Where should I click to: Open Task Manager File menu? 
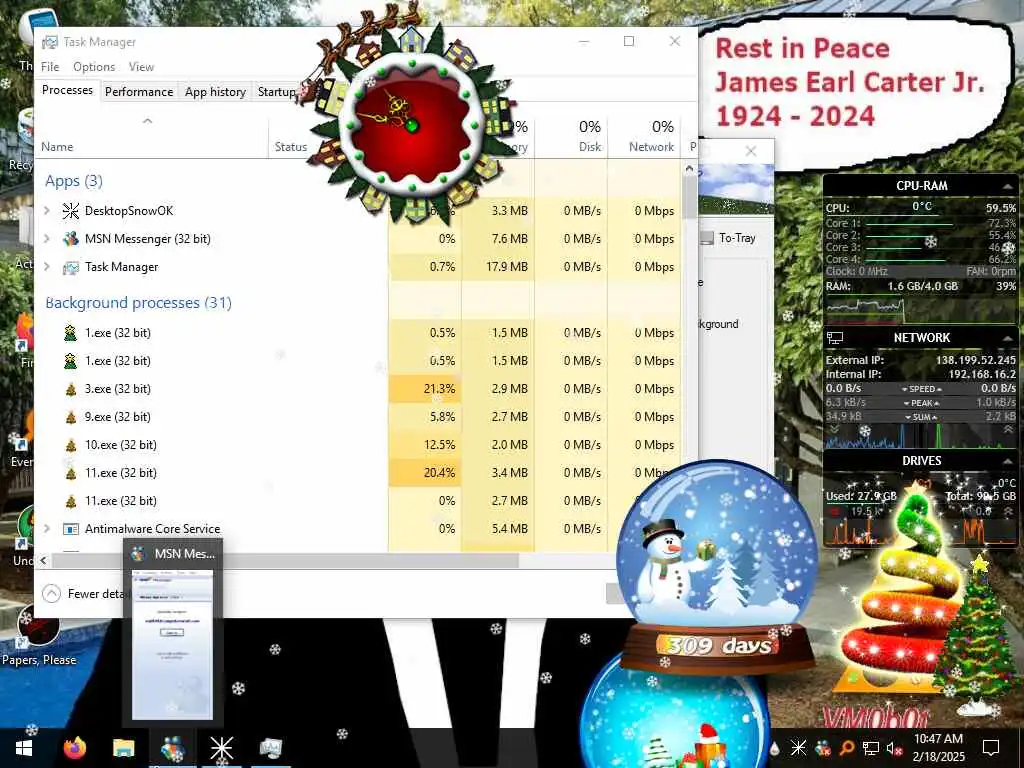(x=50, y=67)
